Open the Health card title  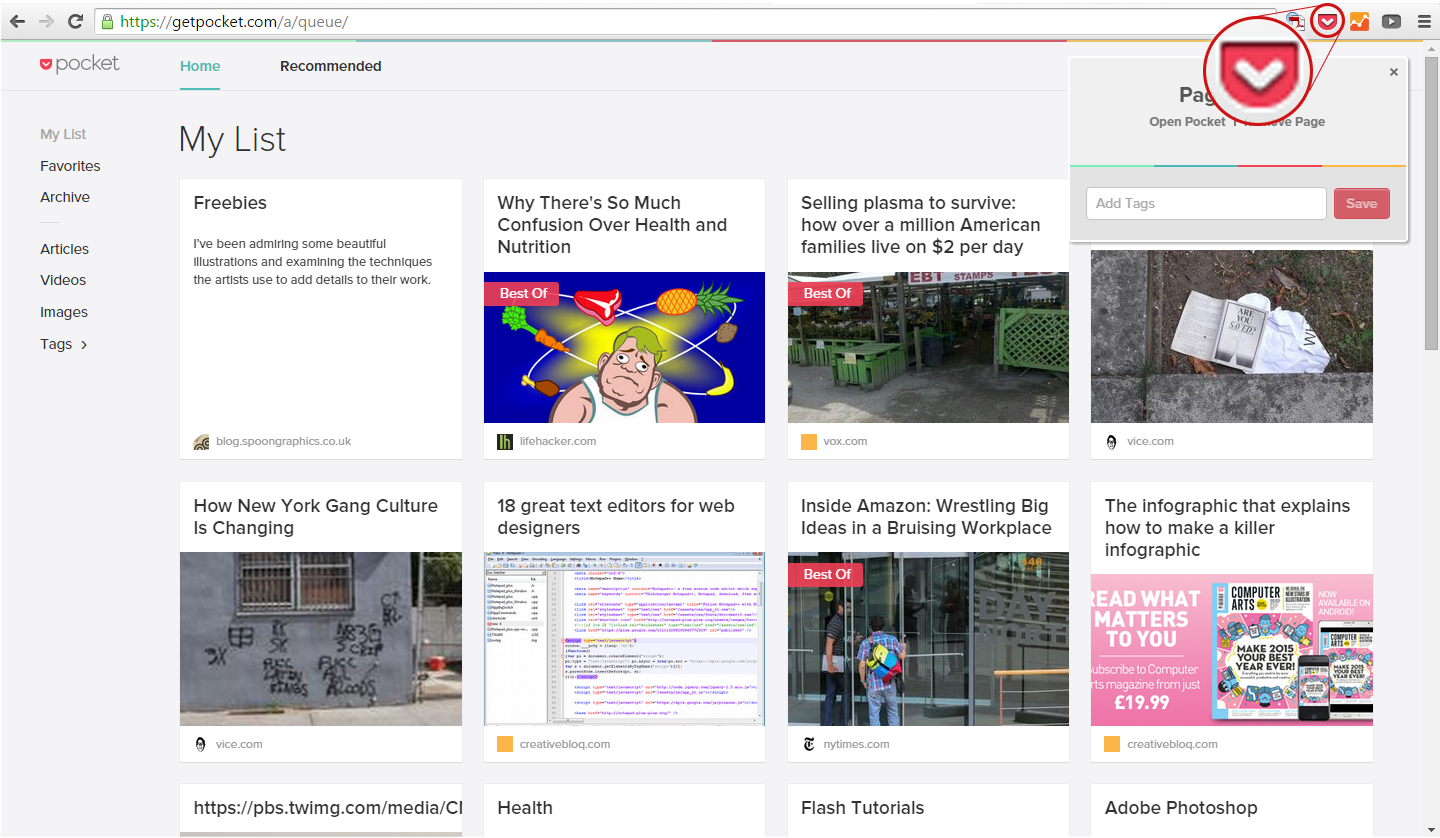[525, 808]
